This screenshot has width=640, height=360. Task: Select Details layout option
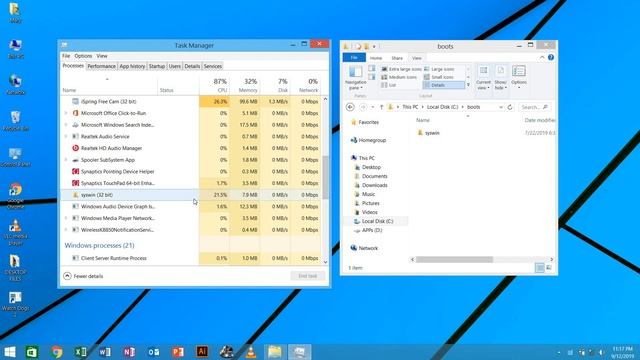tap(443, 85)
